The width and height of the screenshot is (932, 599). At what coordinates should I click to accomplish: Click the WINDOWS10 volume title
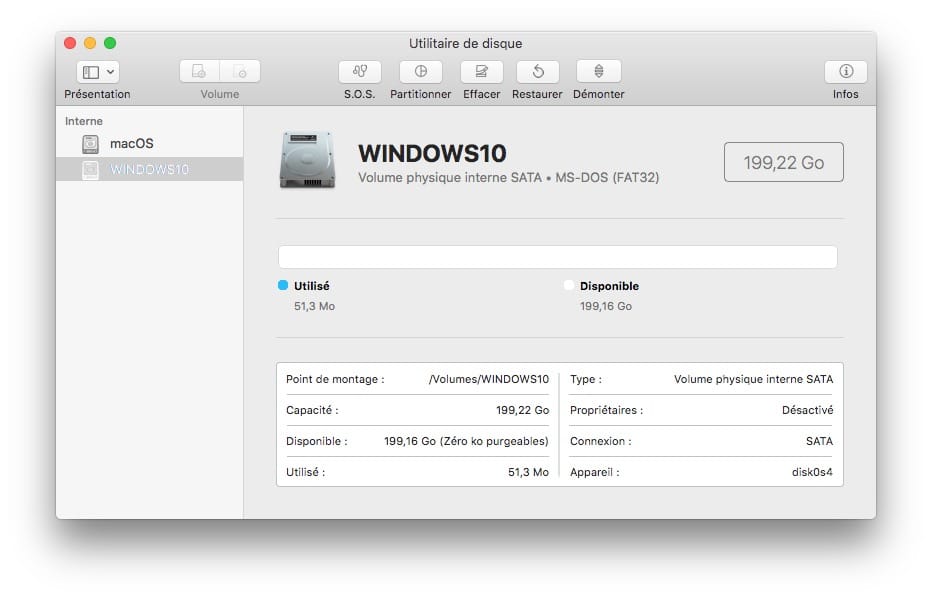coord(432,153)
